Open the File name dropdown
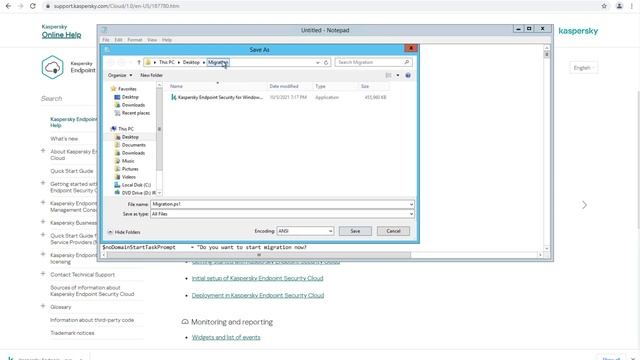 point(411,204)
